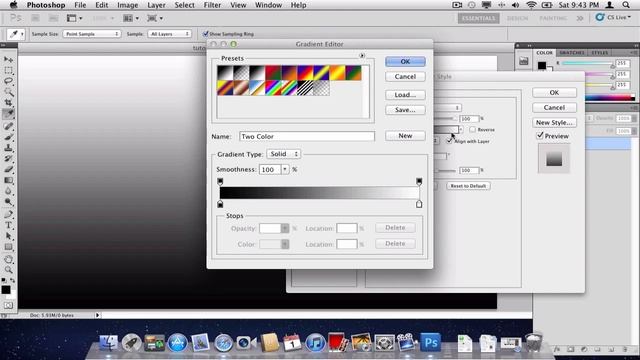Toggle Show Sampling Ring checkbox
The image size is (640, 360).
[206, 33]
